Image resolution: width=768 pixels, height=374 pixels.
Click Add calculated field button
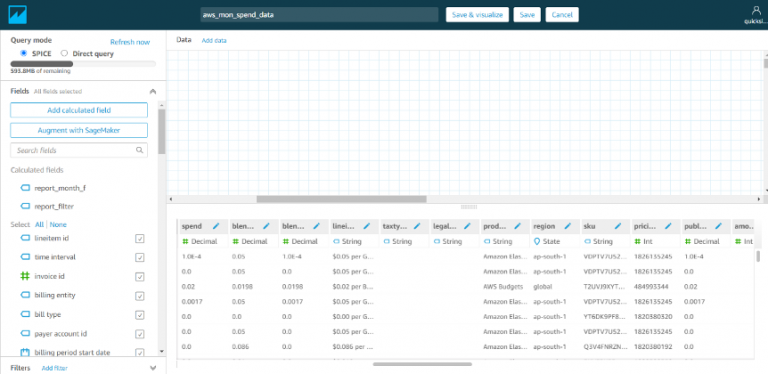pos(79,110)
